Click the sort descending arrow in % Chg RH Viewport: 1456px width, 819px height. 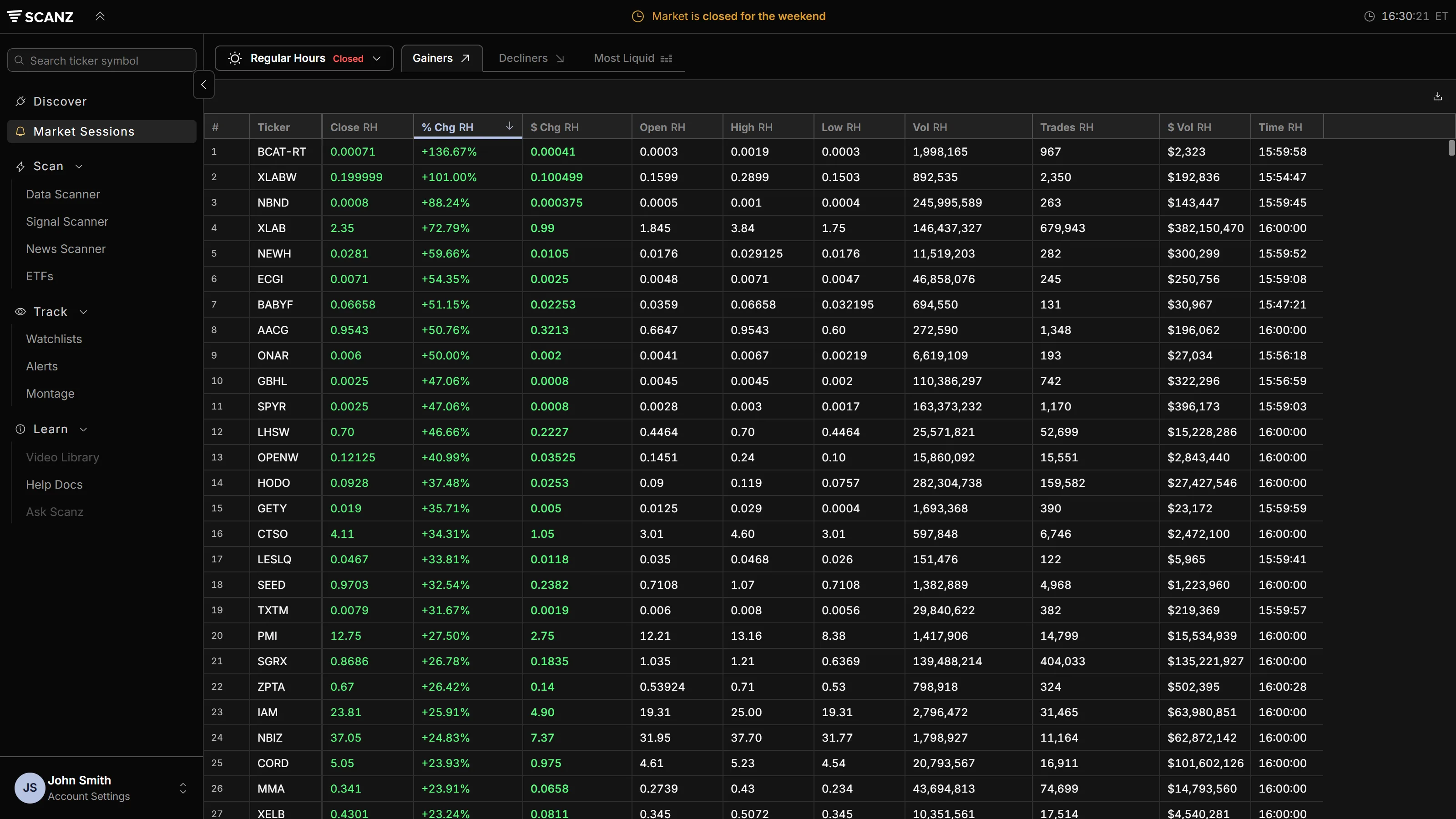pos(509,126)
